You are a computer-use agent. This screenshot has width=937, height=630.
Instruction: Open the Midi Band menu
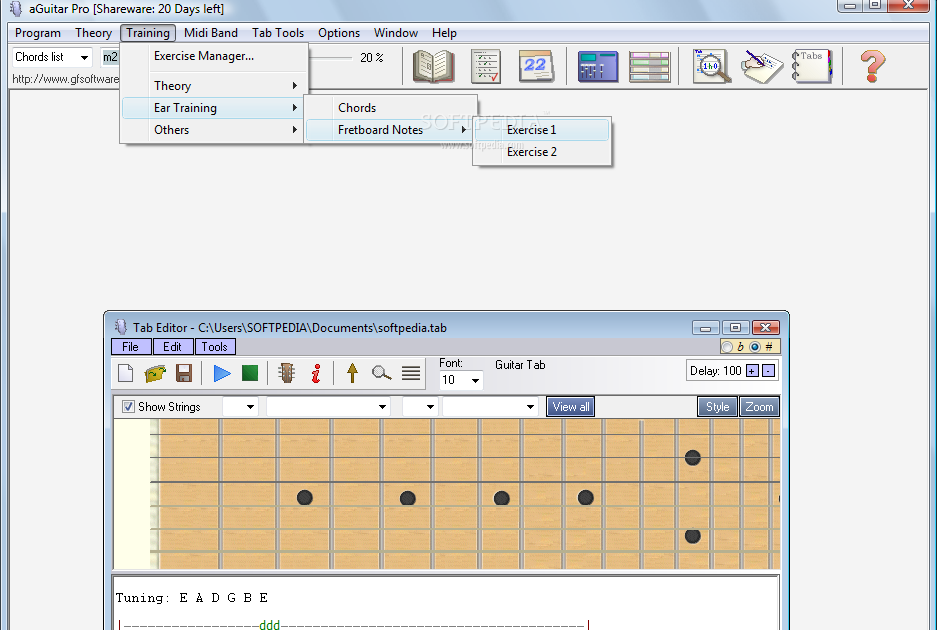tap(211, 33)
